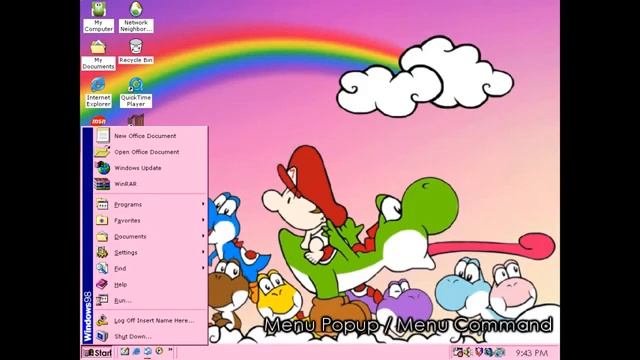The height and width of the screenshot is (360, 640).
Task: Choose Run... in the Start menu
Action: tap(151, 300)
